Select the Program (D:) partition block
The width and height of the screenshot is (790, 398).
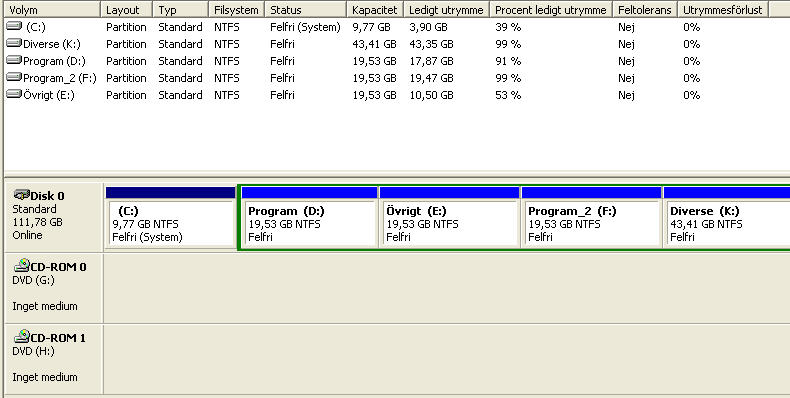[309, 224]
